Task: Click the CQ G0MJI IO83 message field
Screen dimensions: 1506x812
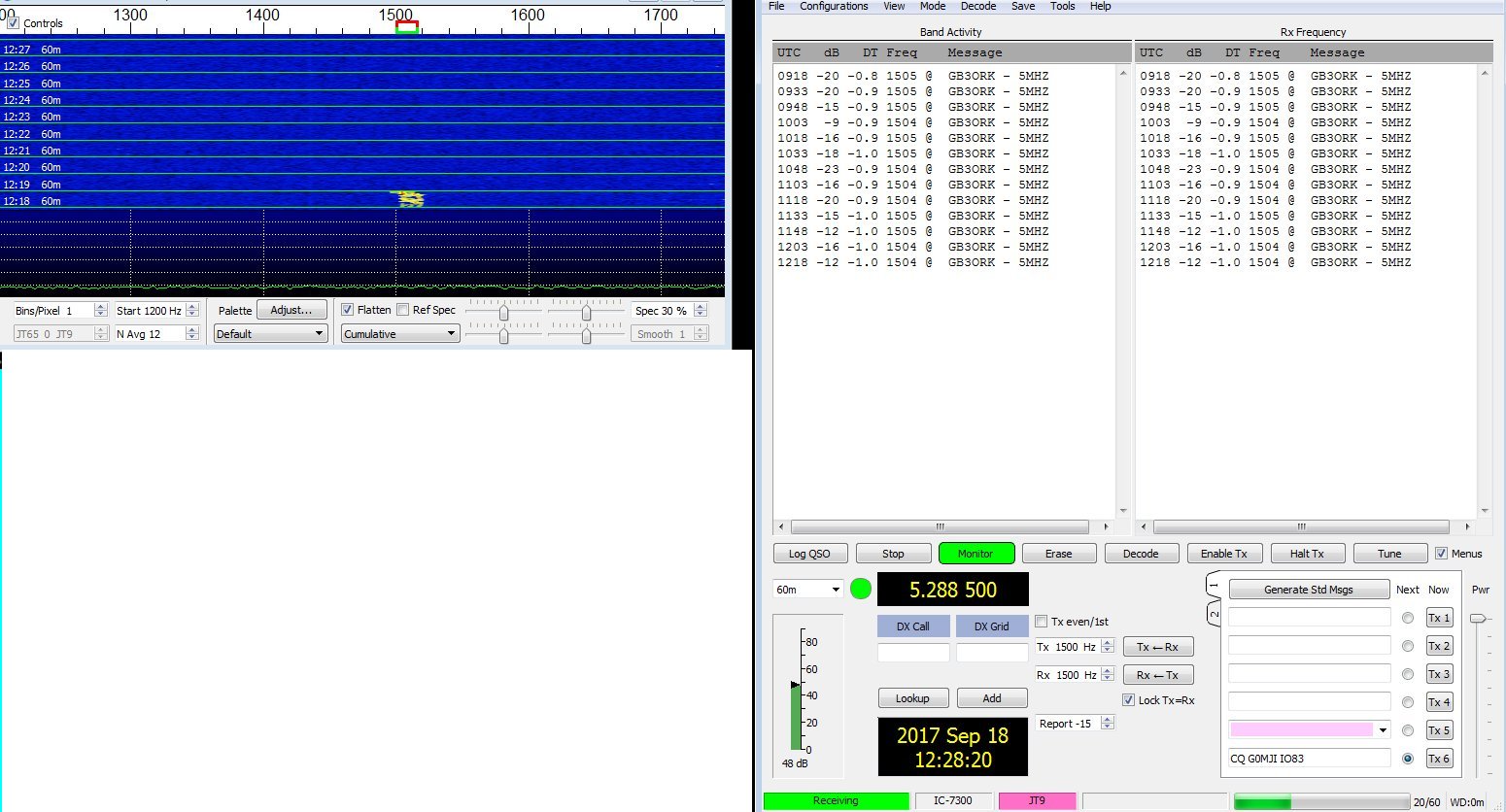Action: click(x=1310, y=759)
